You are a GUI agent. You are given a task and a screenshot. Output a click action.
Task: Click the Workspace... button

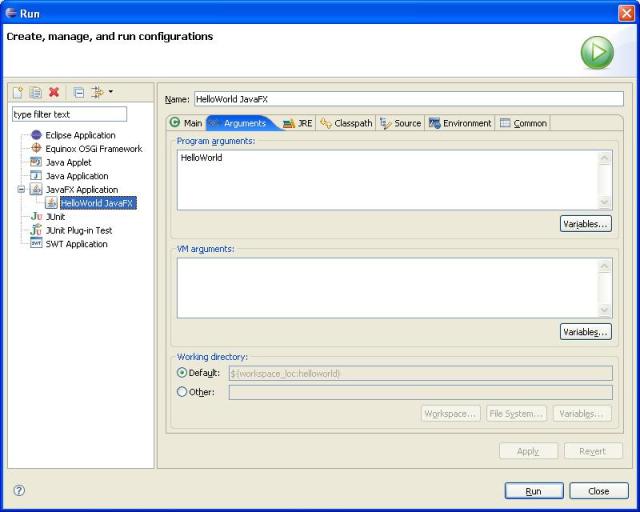pyautogui.click(x=451, y=414)
